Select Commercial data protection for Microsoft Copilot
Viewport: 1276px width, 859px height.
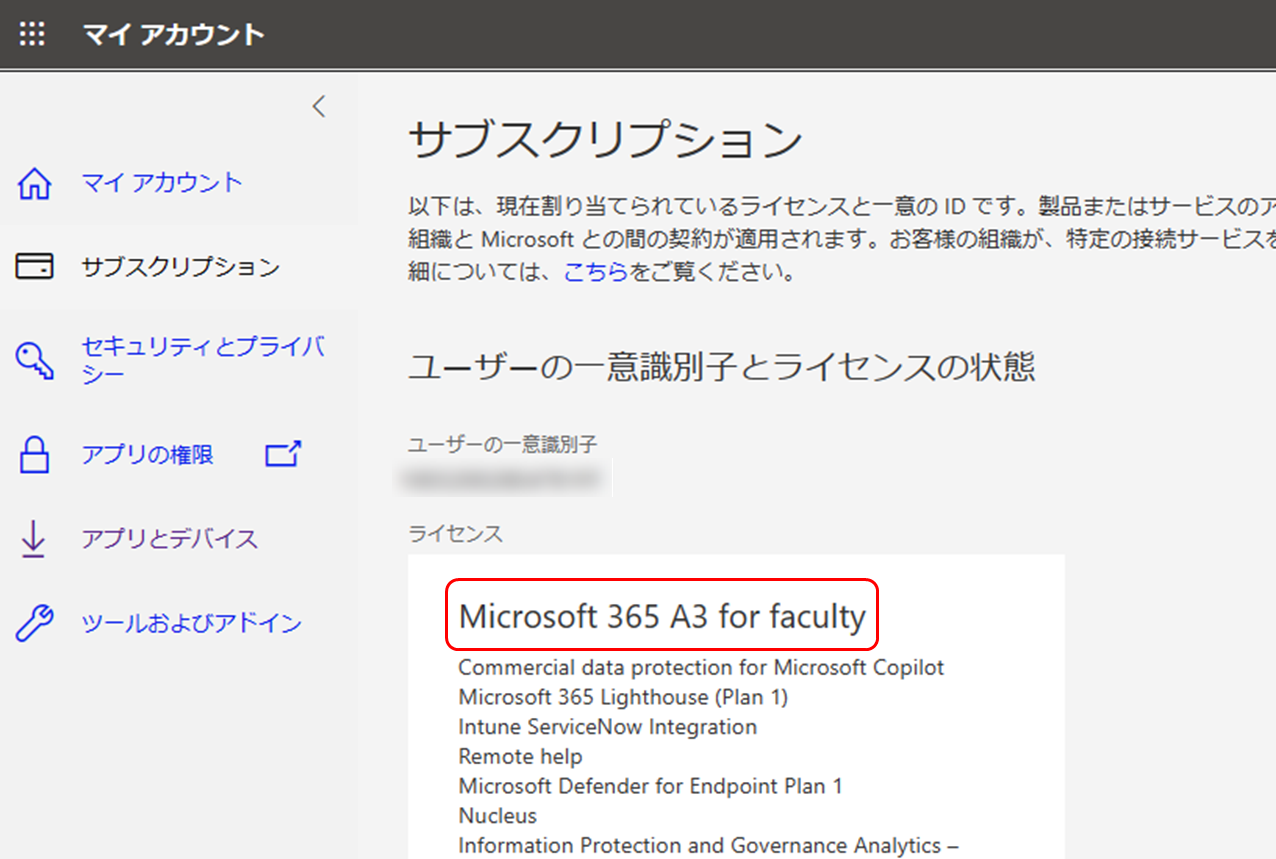[700, 668]
